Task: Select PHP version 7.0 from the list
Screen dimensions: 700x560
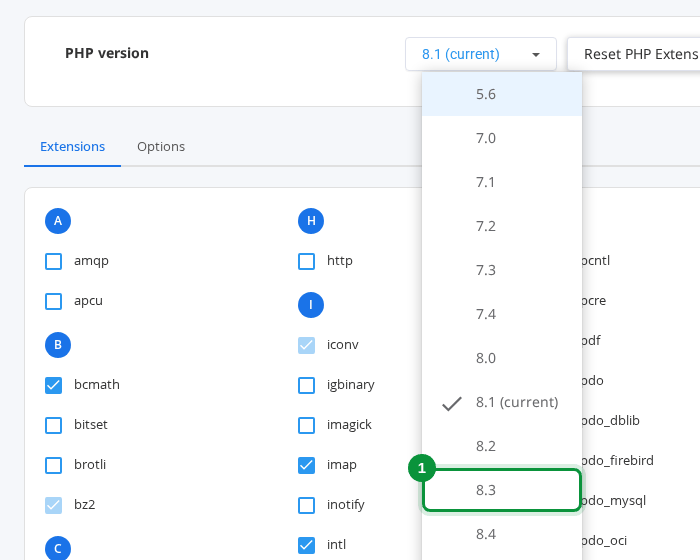Action: 502,138
